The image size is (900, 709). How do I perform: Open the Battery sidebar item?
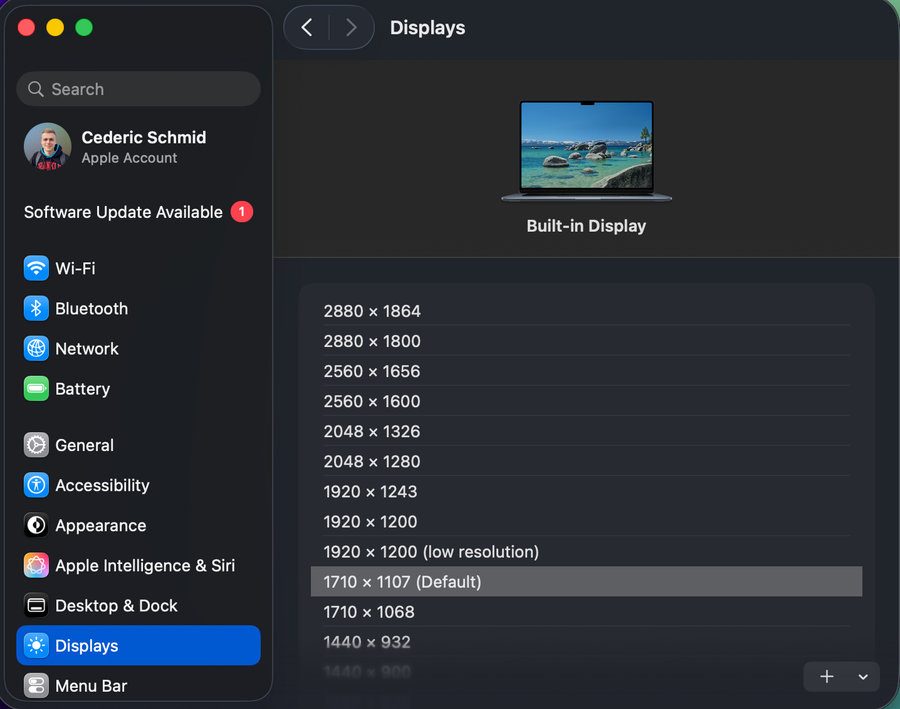(x=138, y=389)
